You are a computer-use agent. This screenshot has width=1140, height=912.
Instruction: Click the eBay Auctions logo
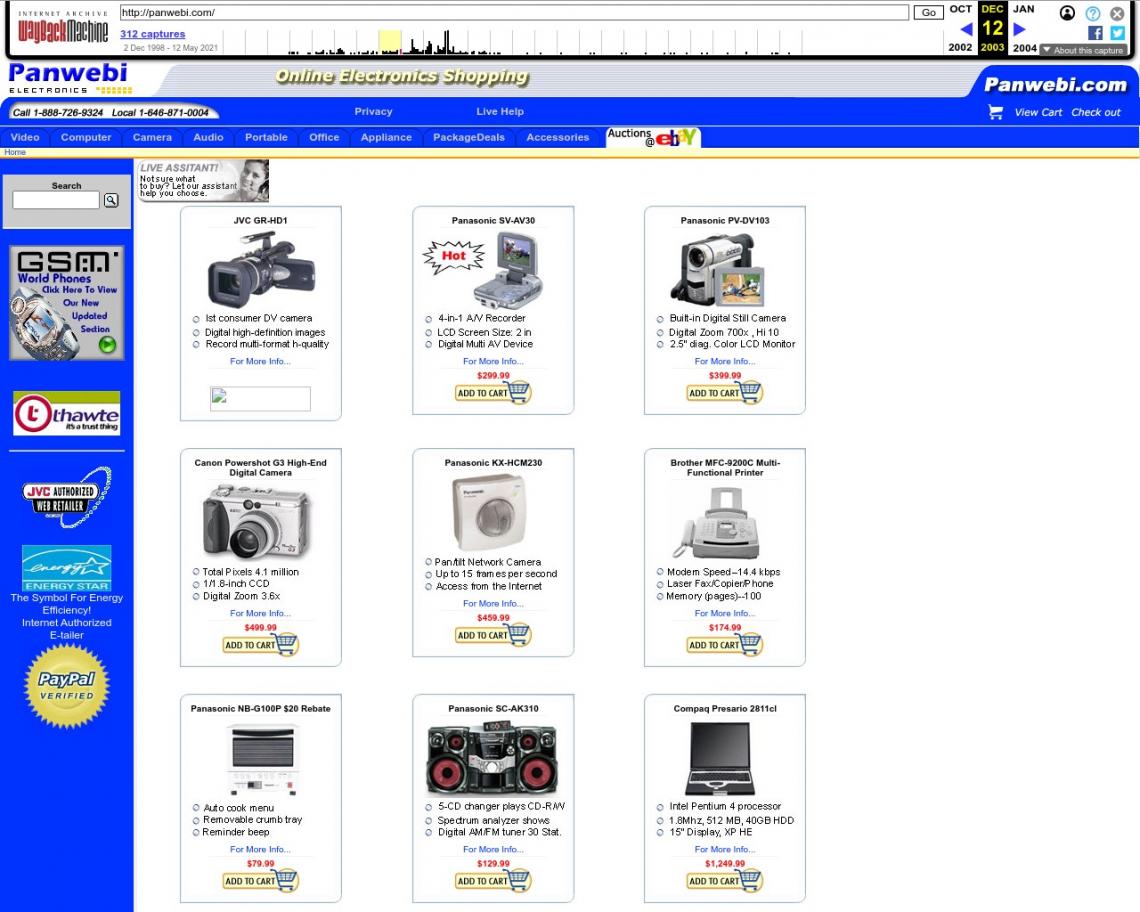653,137
